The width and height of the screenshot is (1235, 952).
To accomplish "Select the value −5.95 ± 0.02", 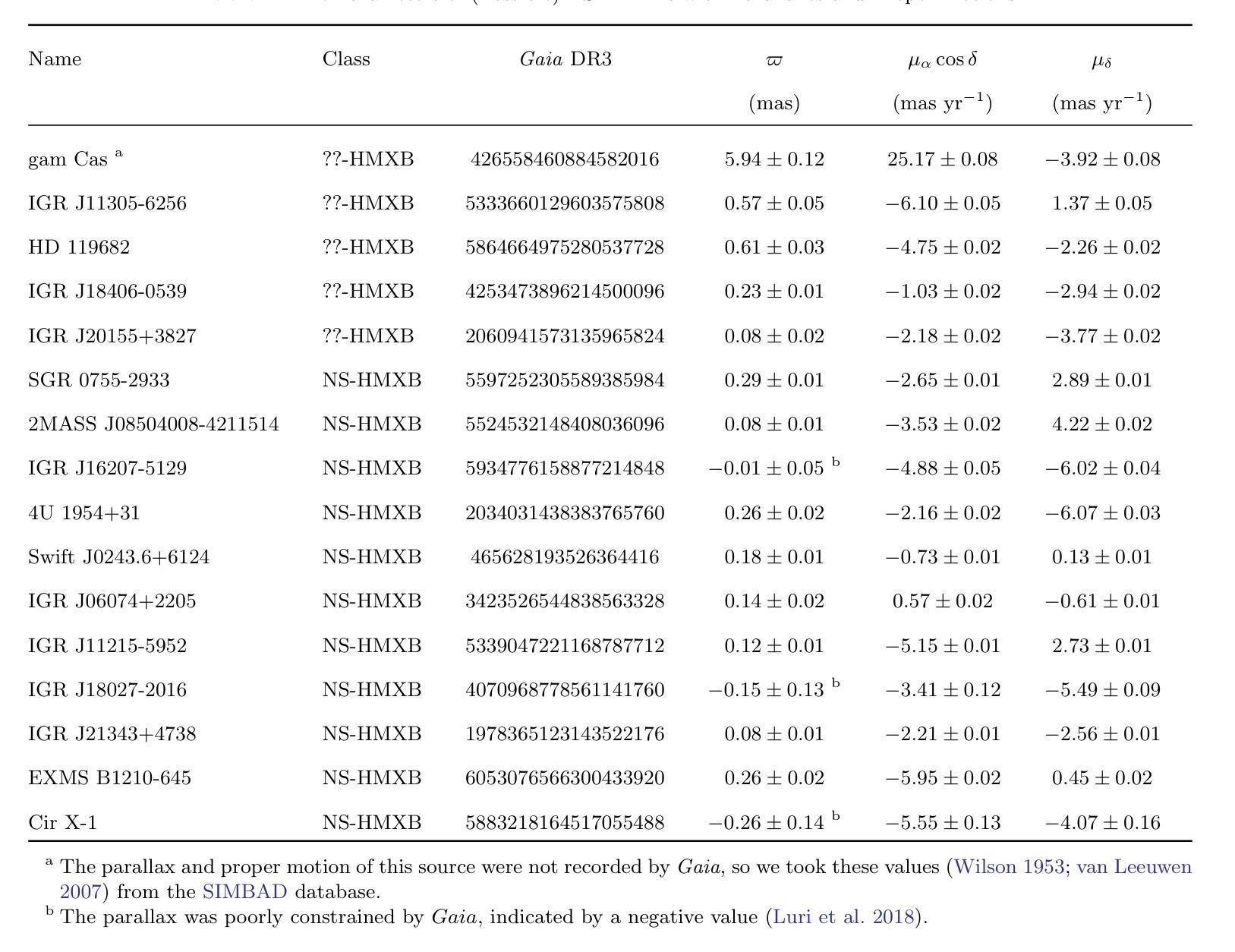I will click(943, 778).
